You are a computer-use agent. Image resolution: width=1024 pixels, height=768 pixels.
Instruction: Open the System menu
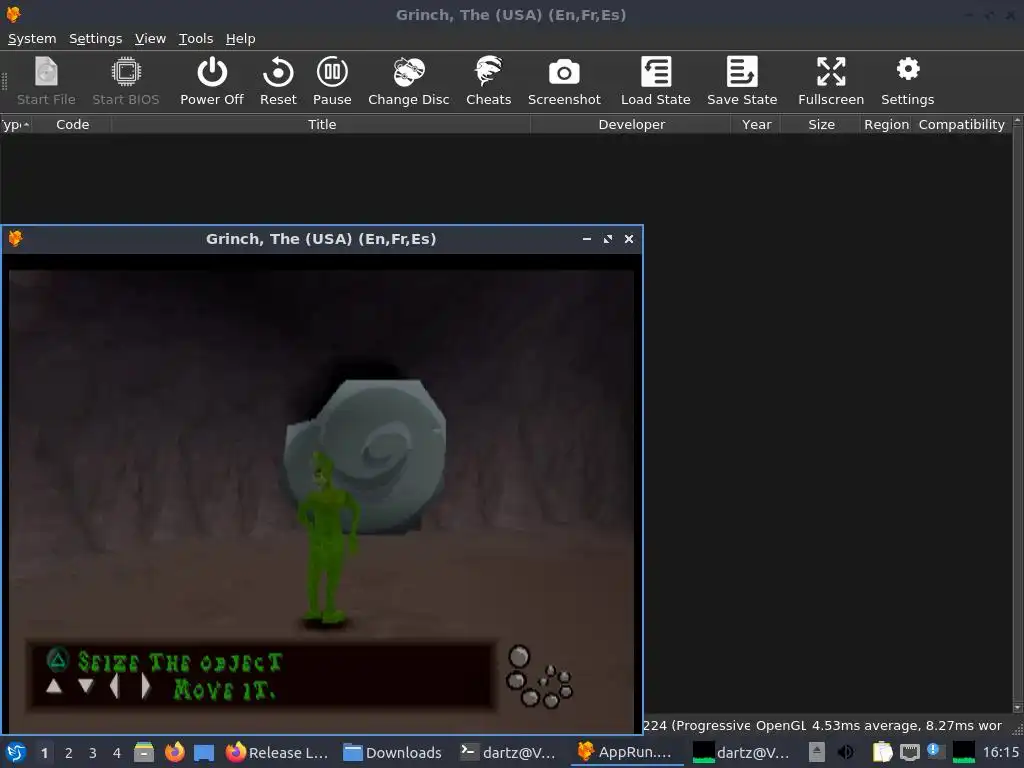[x=31, y=39]
